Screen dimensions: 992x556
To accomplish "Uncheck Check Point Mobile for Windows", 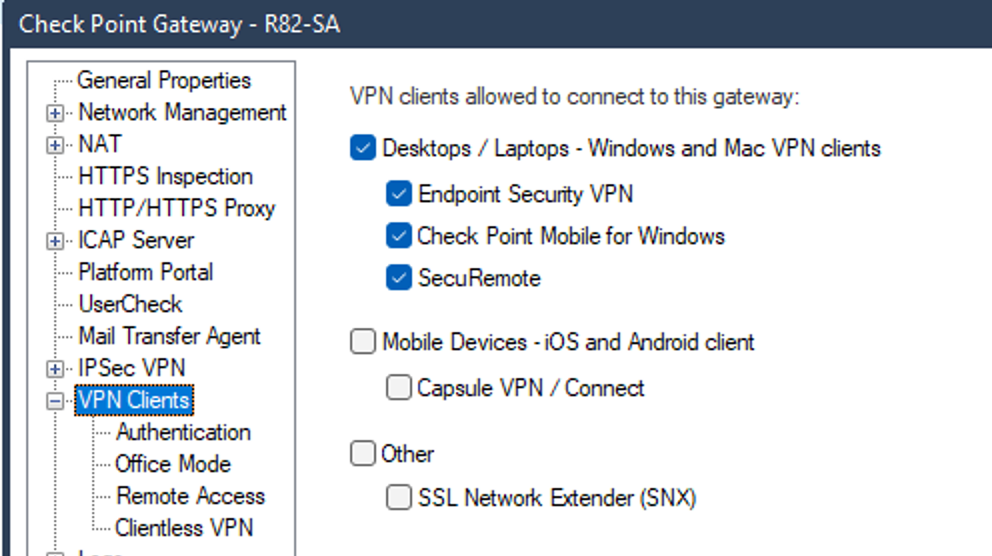I will (x=399, y=236).
